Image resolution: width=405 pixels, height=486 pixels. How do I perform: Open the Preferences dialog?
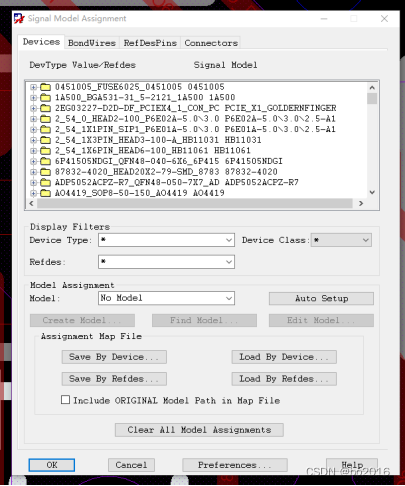235,465
